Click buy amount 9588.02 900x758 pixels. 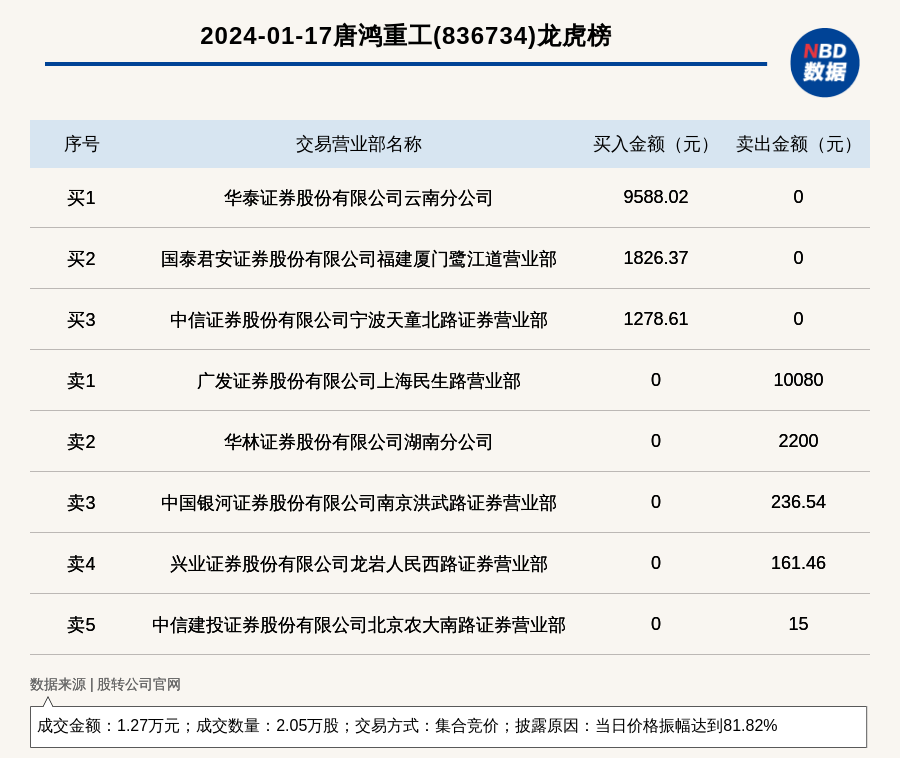655,197
